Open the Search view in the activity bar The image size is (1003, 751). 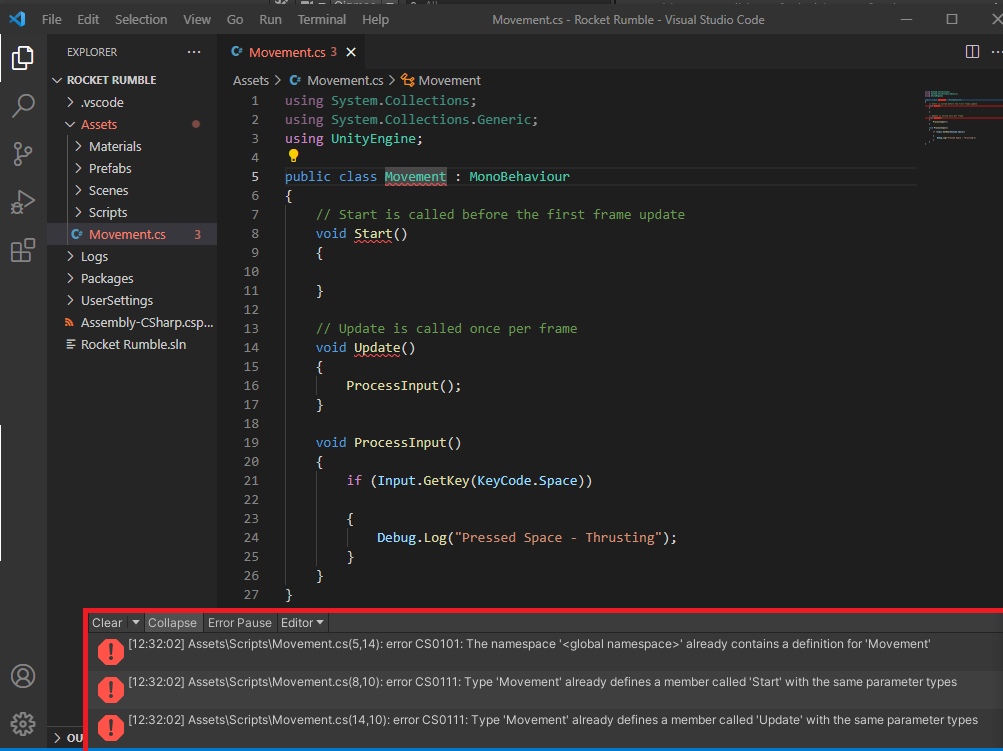(x=23, y=105)
